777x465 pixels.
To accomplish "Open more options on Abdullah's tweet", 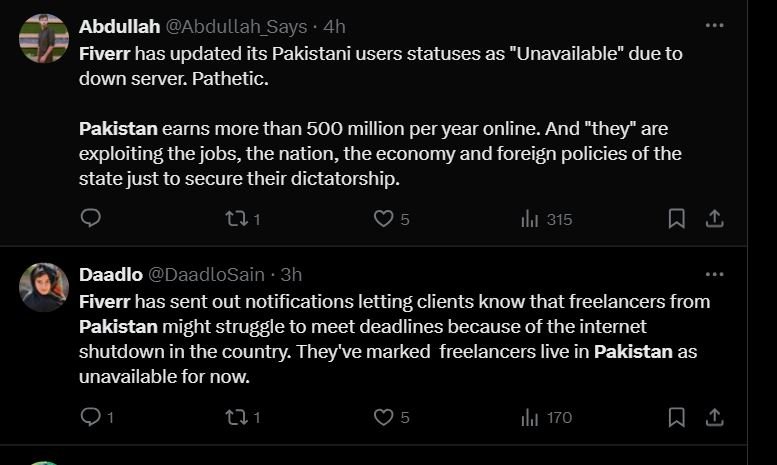I will (x=714, y=26).
